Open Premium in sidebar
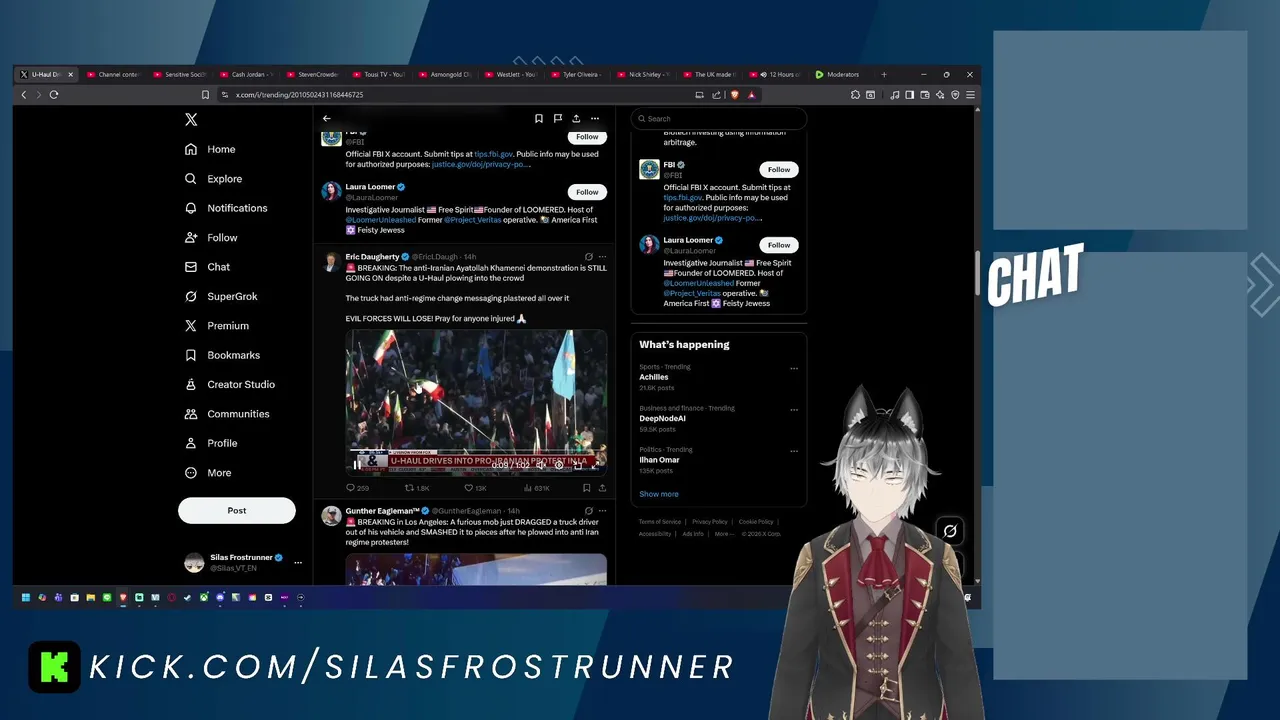Screen dimensions: 1280x720 pos(217,326)
